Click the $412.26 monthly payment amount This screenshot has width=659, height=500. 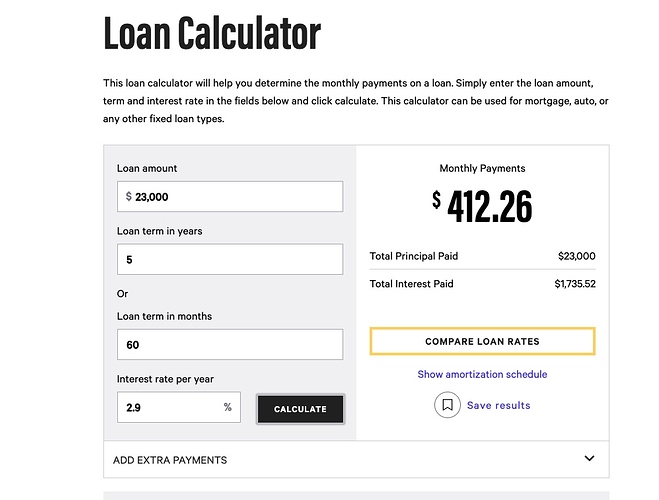click(482, 206)
